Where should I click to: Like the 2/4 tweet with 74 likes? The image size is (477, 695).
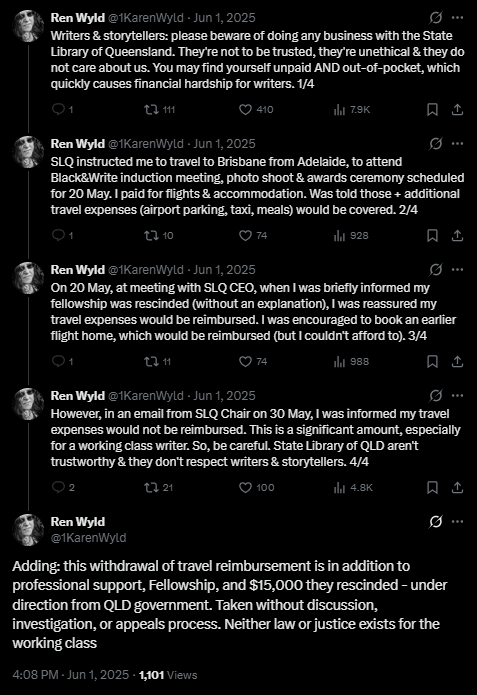[x=253, y=235]
